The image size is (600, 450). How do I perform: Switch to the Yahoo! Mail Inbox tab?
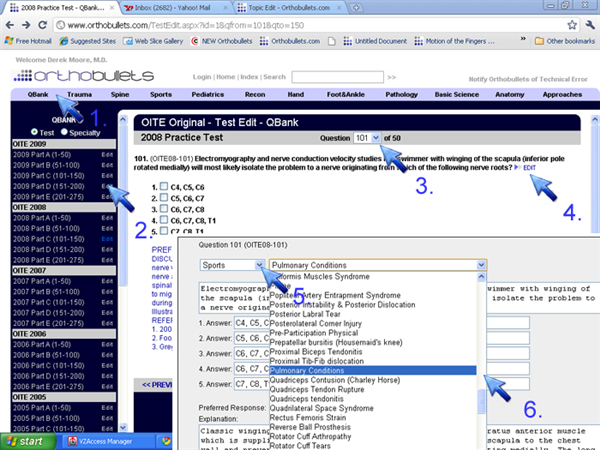(x=174, y=8)
